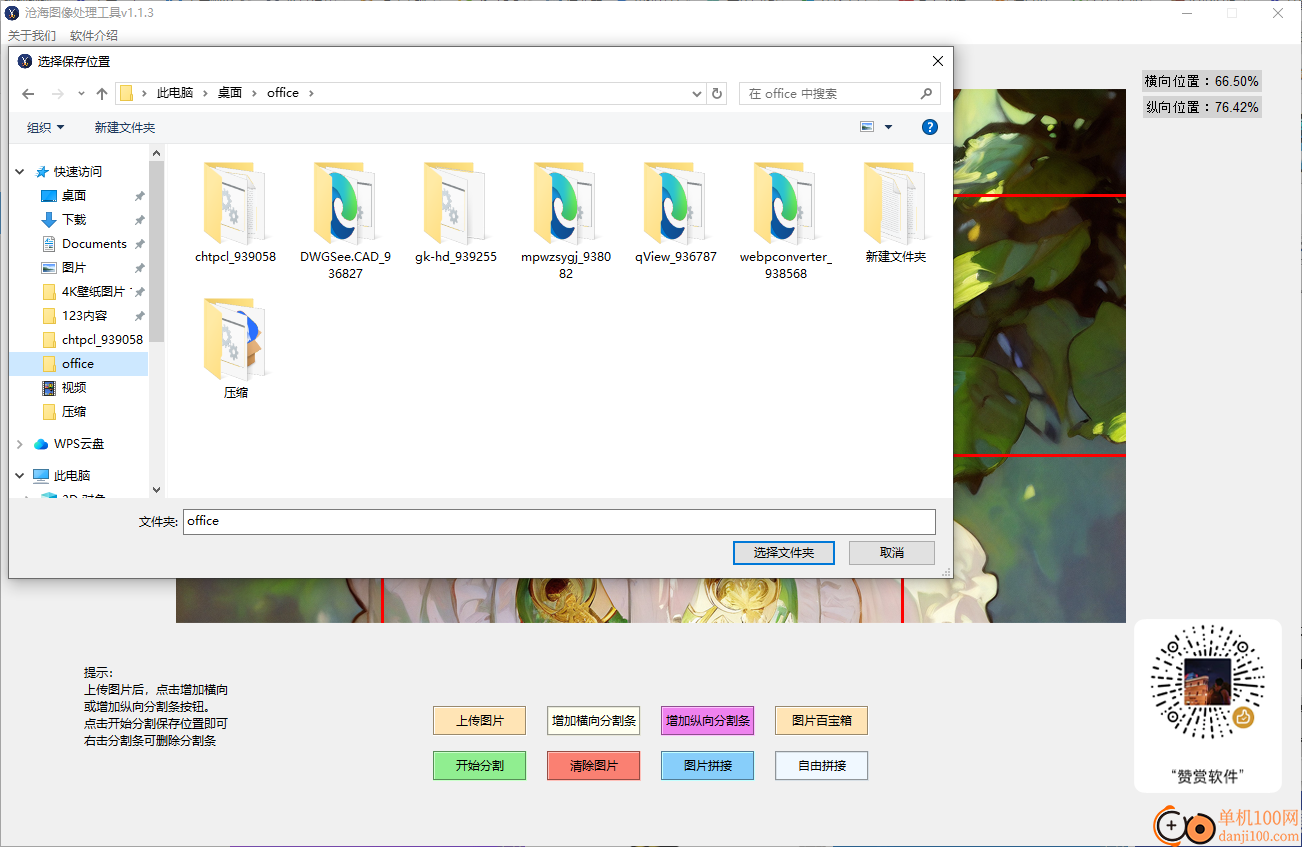The height and width of the screenshot is (847, 1302).
Task: Click sidebar scrollbar down arrow
Action: pyautogui.click(x=156, y=490)
